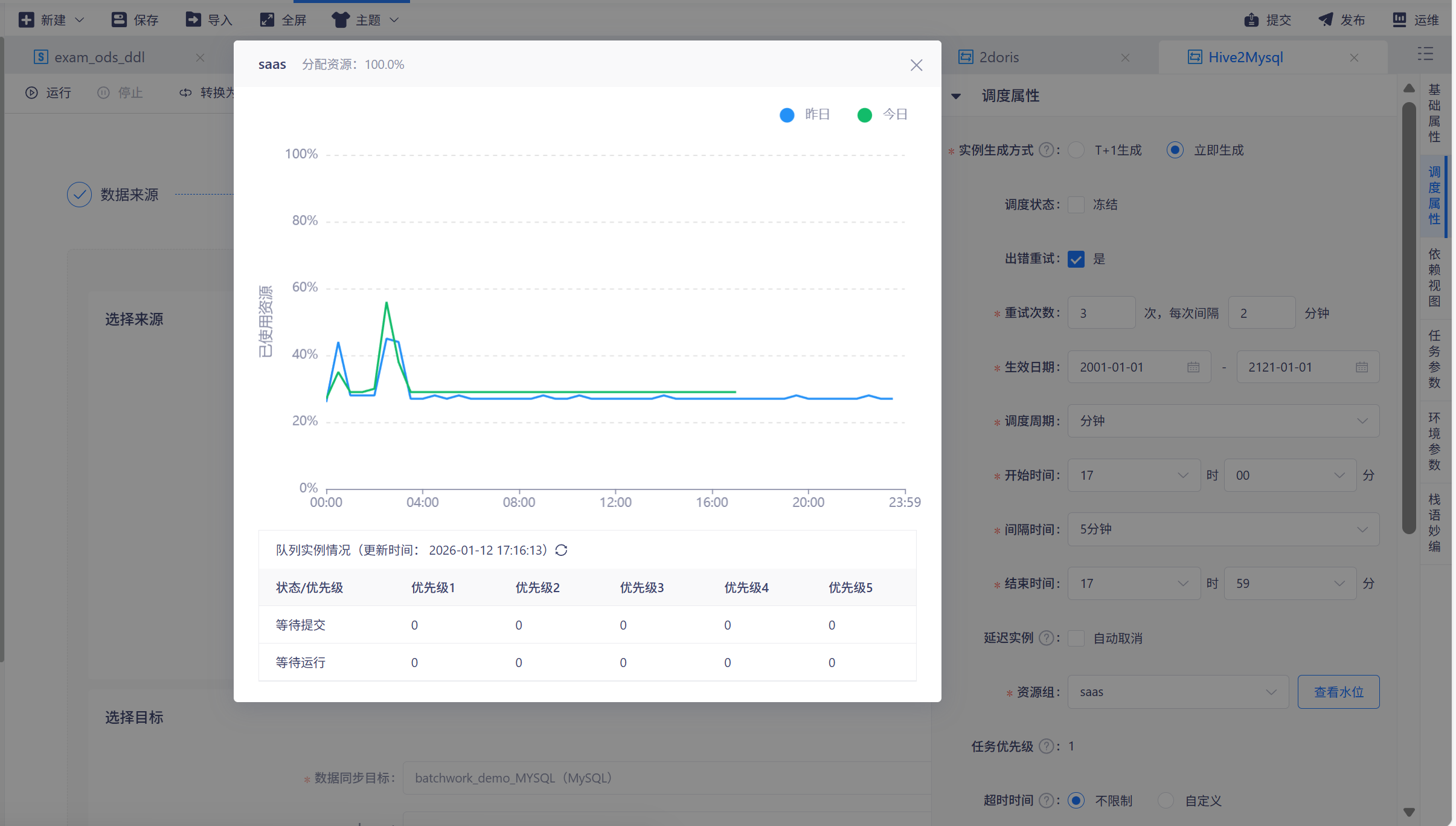Open the 资源组 saas dropdown
Image resolution: width=1456 pixels, height=826 pixels.
point(1178,692)
